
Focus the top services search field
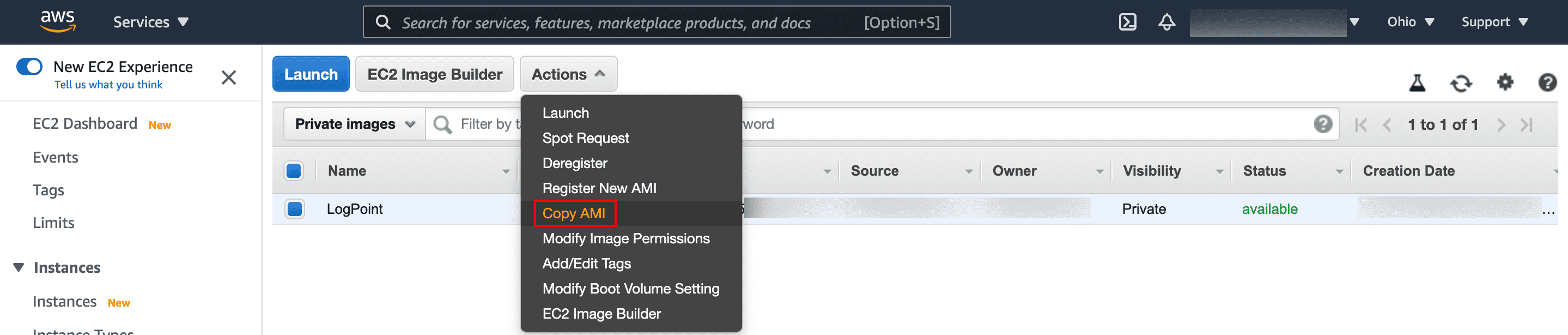click(x=657, y=22)
